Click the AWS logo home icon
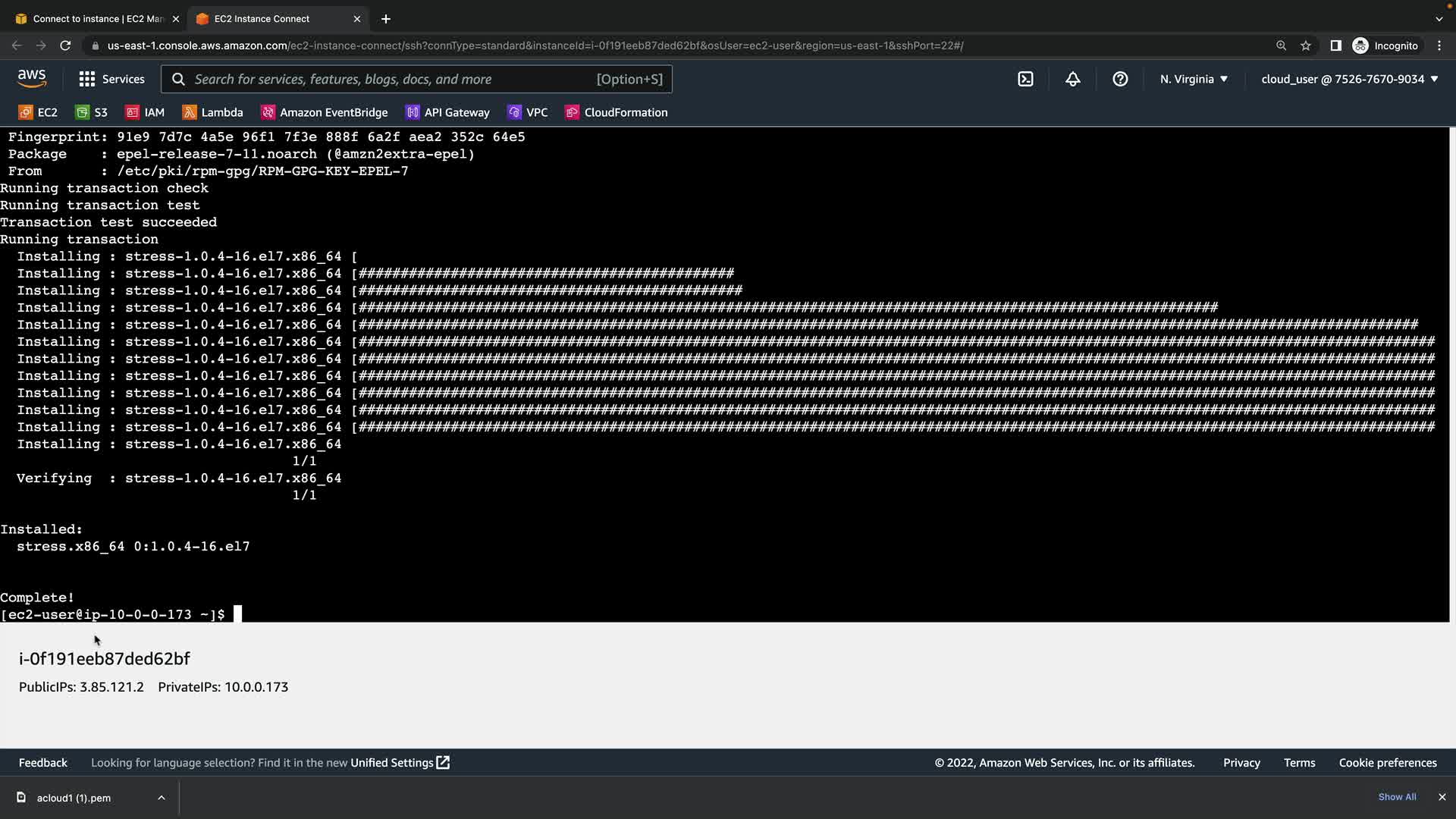 [x=32, y=78]
